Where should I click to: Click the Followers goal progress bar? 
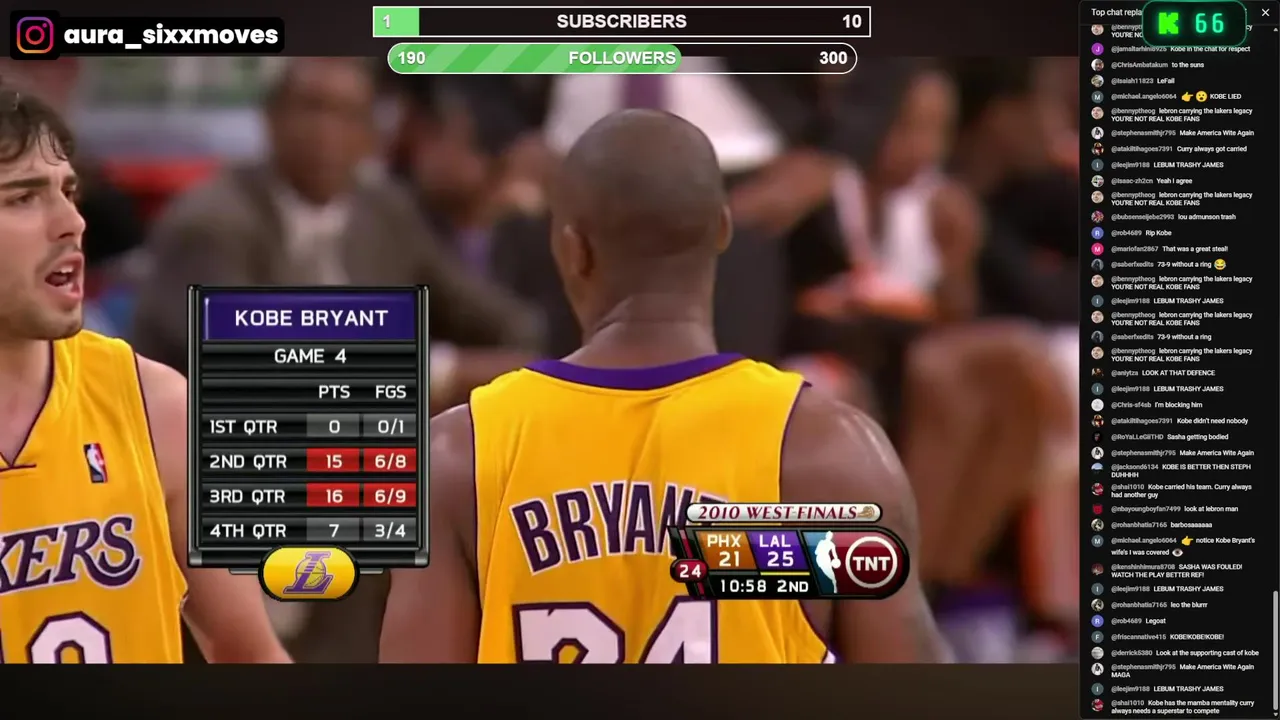[x=622, y=58]
